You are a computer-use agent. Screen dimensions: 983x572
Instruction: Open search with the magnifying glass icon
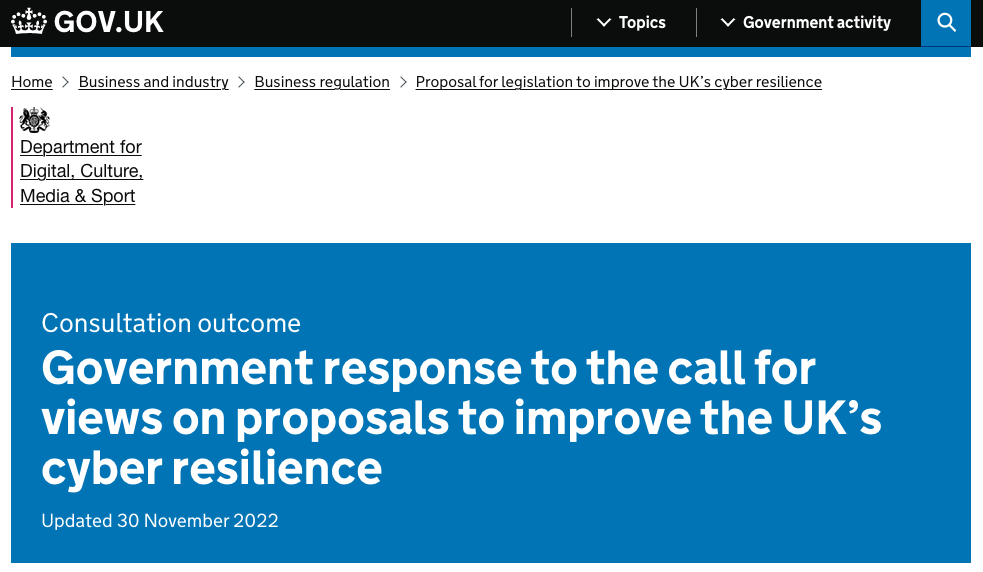(945, 23)
